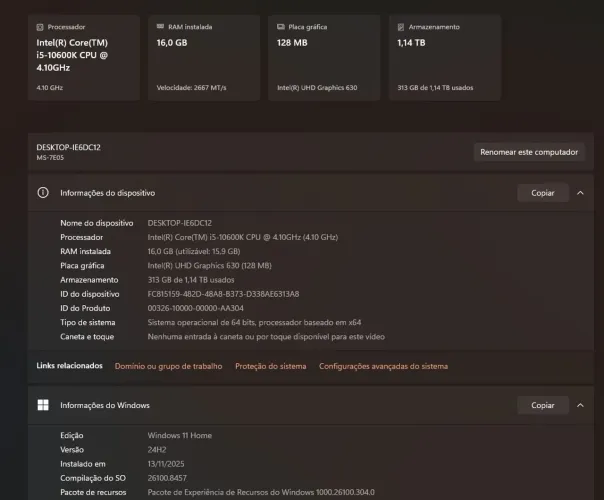Click the ID do dispositivo label
Screen dimensions: 604x500
(x=90, y=294)
